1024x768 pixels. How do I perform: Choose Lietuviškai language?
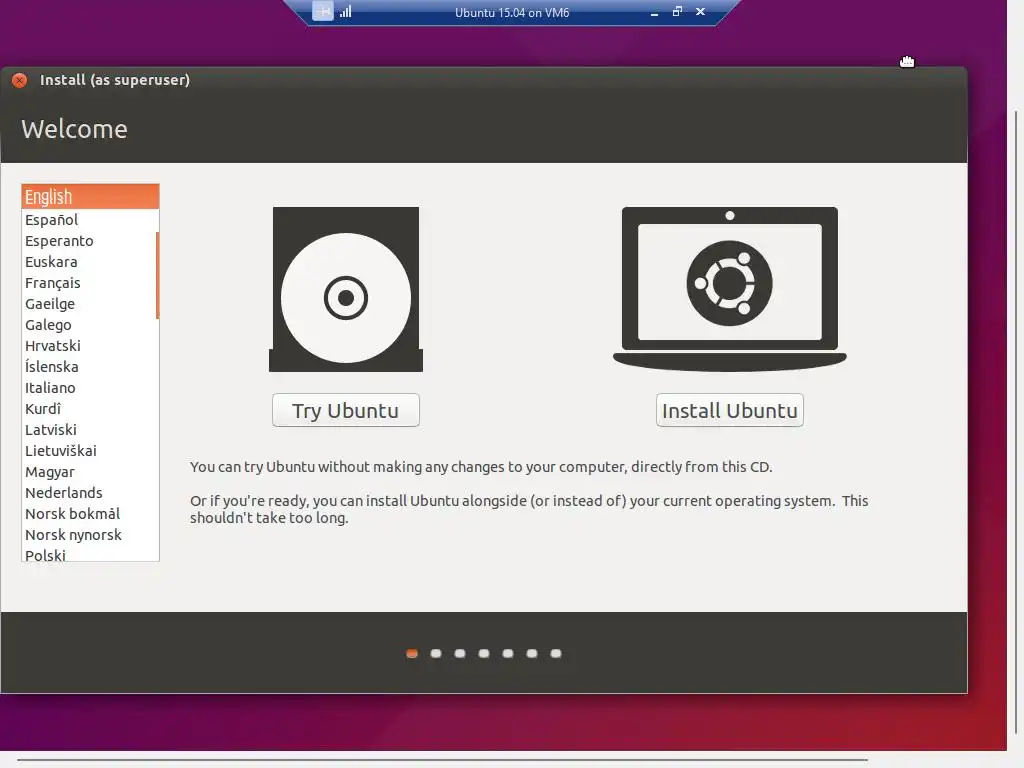(x=90, y=451)
